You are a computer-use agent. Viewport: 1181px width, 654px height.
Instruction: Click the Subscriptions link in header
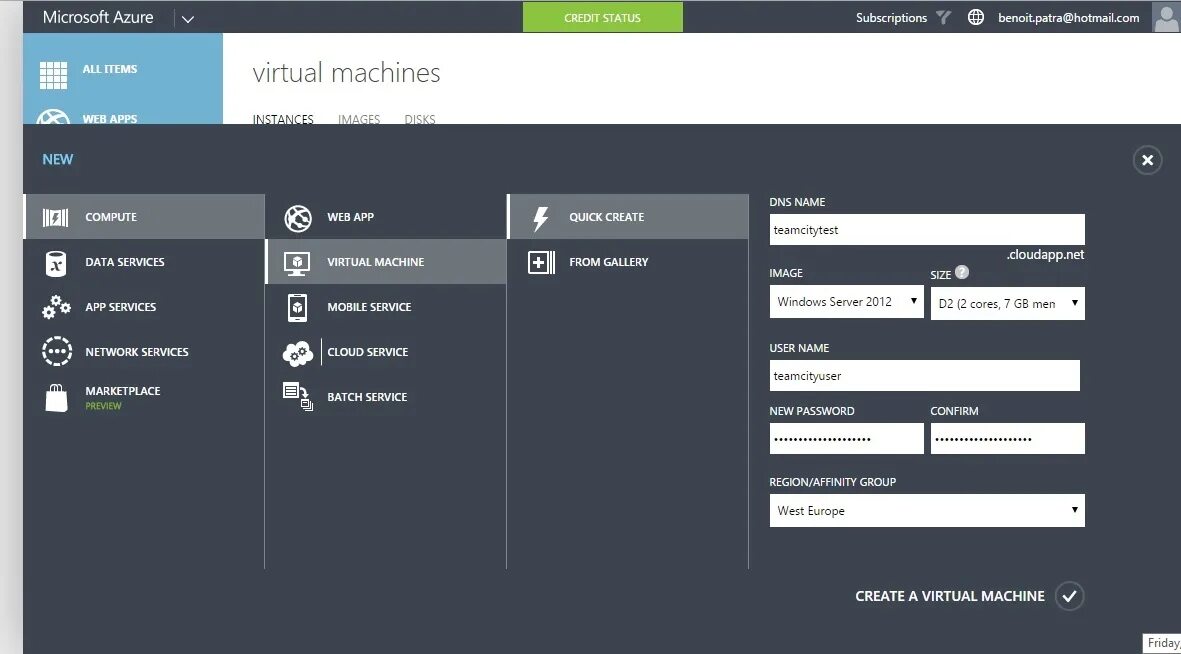[x=891, y=18]
